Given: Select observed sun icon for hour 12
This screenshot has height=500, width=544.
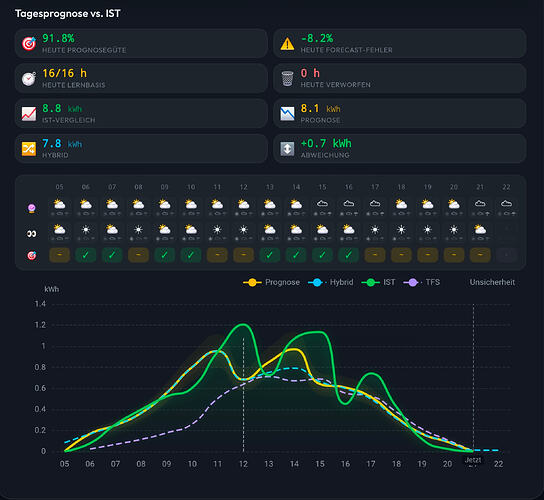Looking at the screenshot, I should [244, 229].
